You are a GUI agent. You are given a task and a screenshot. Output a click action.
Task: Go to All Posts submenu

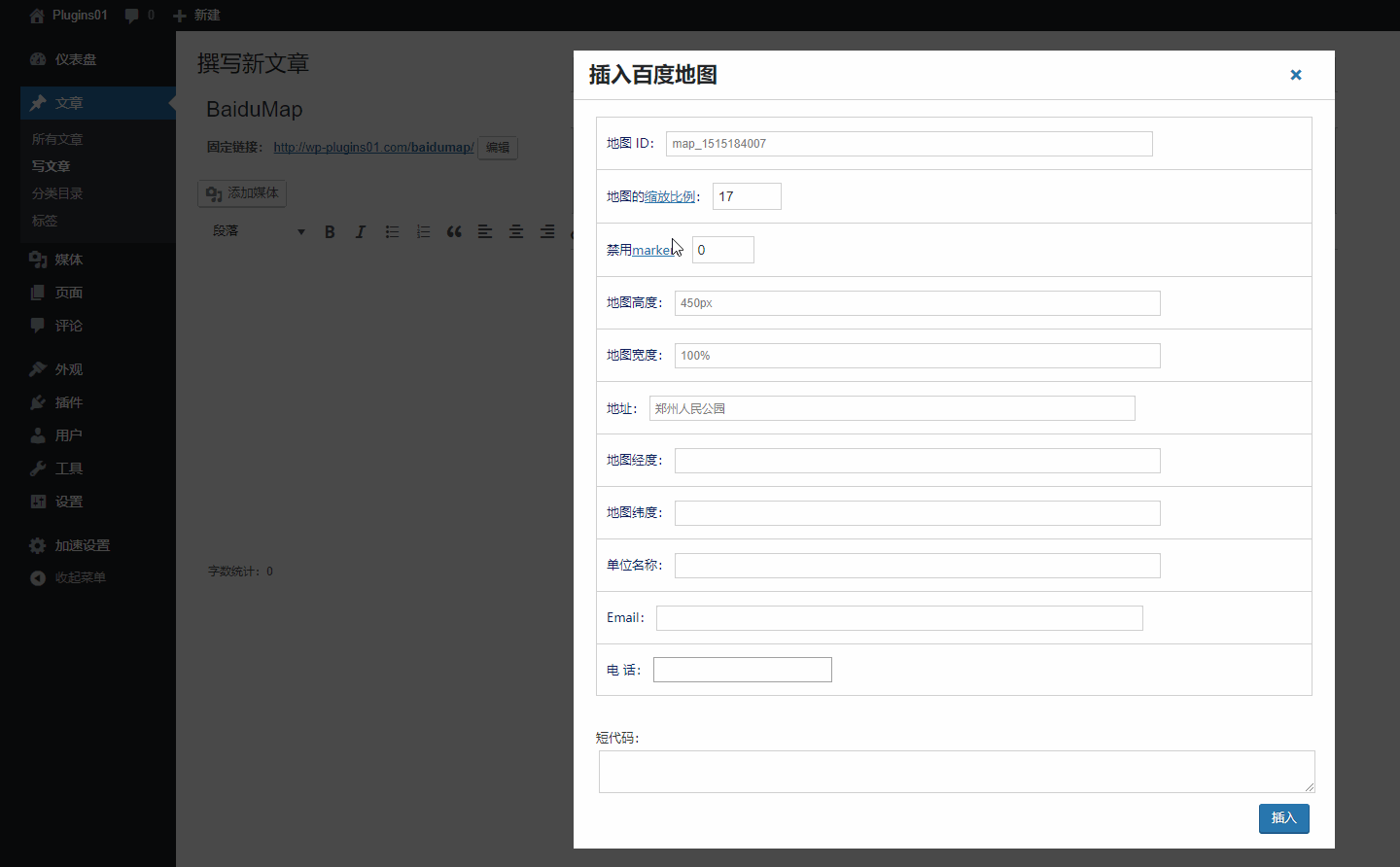click(57, 139)
